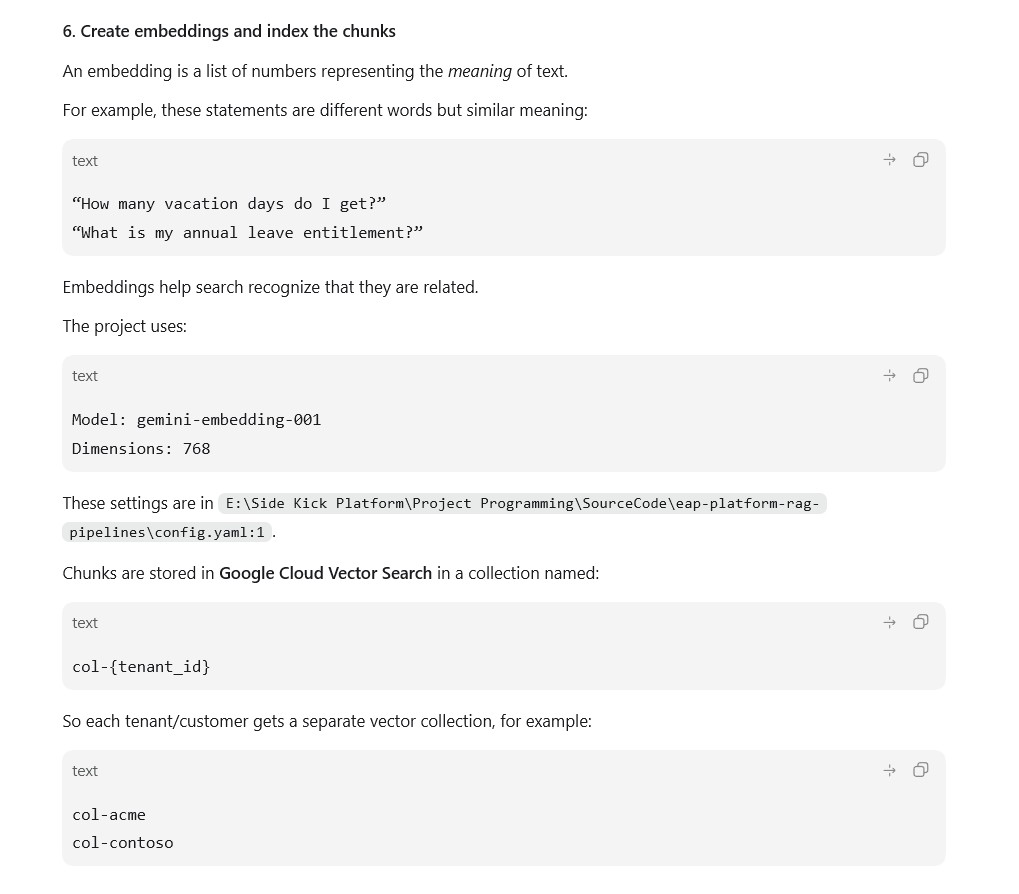The width and height of the screenshot is (1019, 894).
Task: Click the annual leave entitlement code line
Action: click(x=248, y=233)
